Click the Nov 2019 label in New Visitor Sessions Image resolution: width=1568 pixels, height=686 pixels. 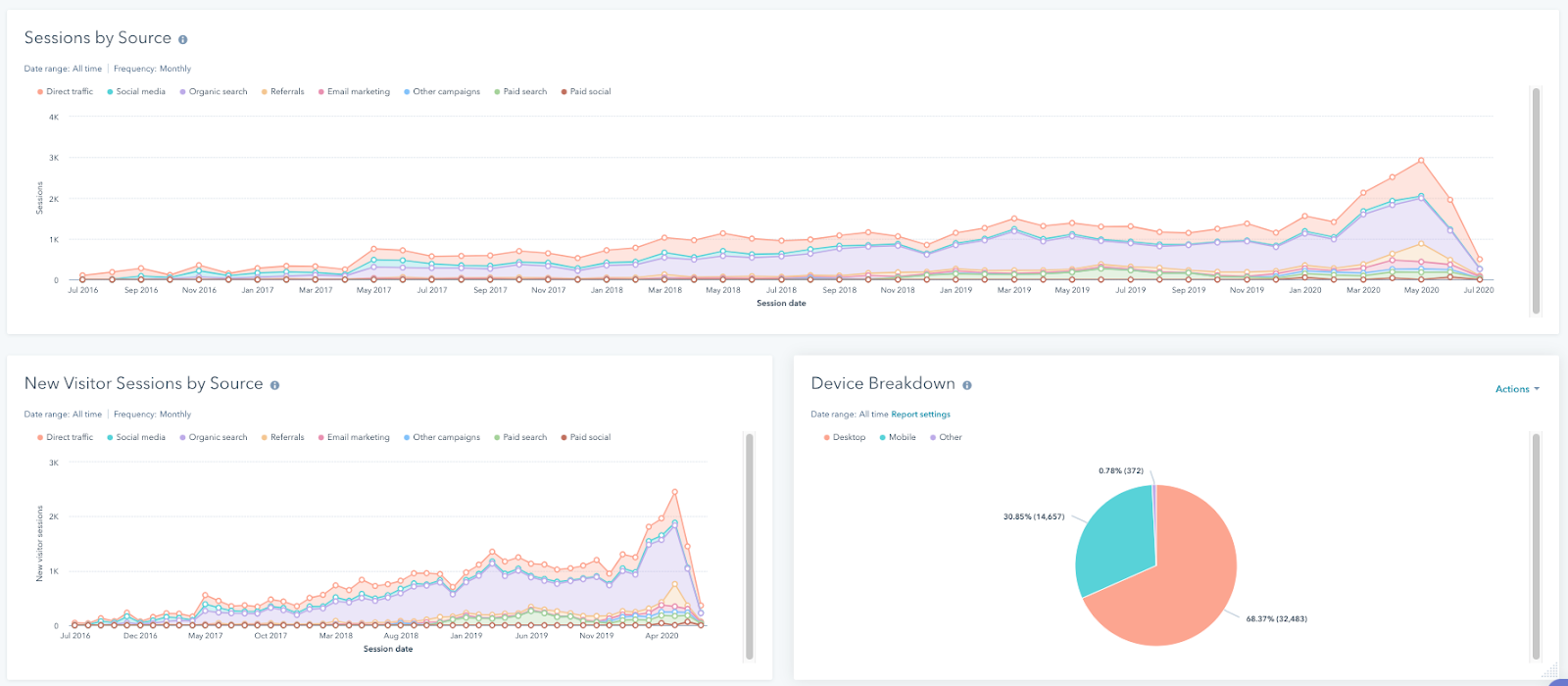(596, 636)
